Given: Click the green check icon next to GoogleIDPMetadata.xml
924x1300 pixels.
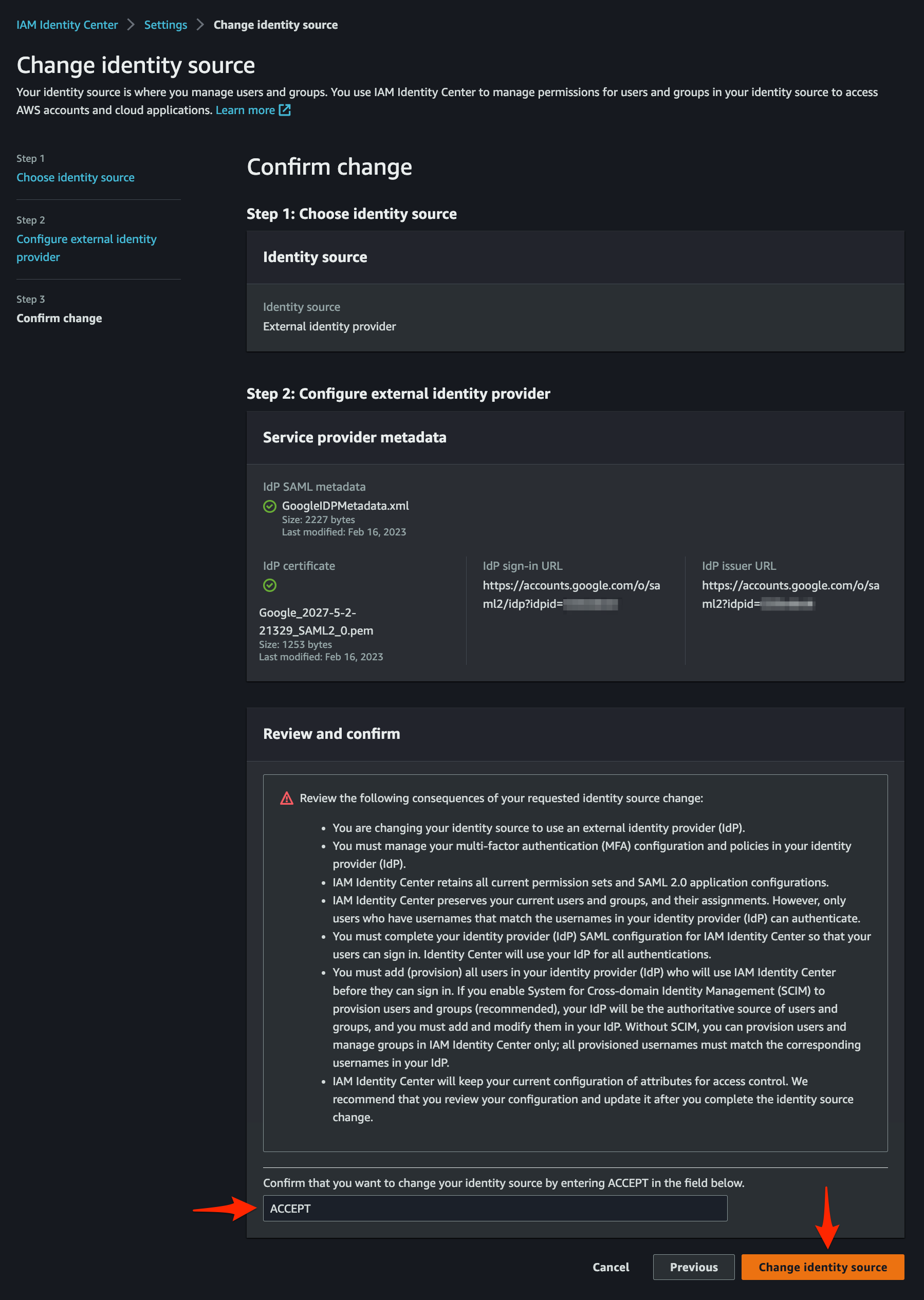Looking at the screenshot, I should [x=270, y=506].
